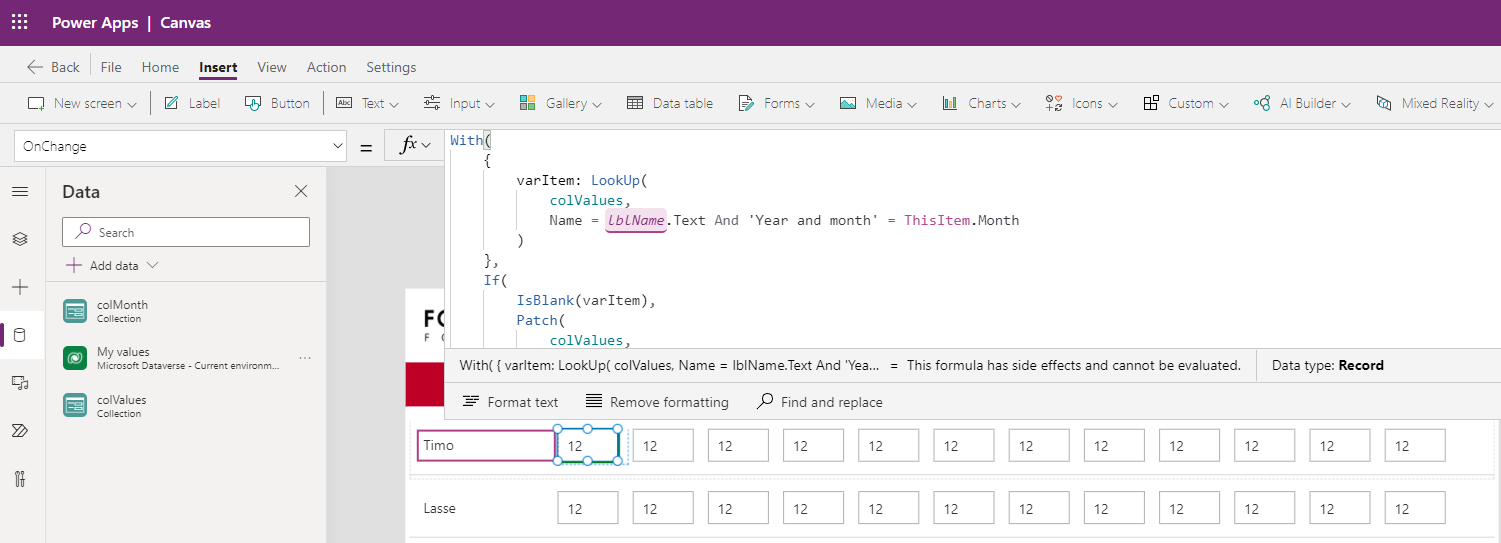Switch to the View tab

point(271,67)
